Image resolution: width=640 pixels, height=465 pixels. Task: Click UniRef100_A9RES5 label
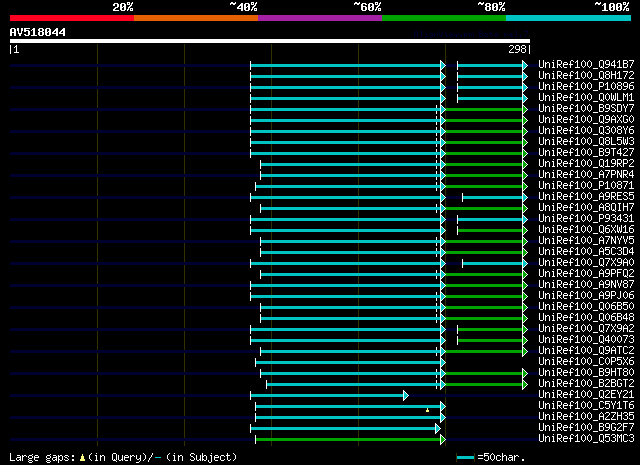tap(586, 197)
